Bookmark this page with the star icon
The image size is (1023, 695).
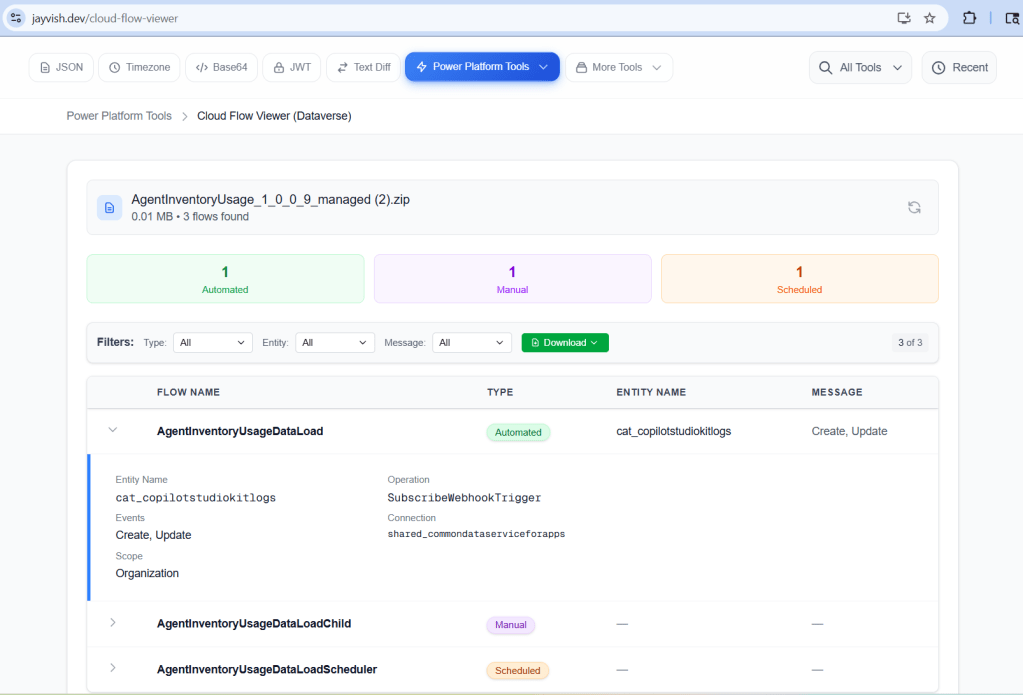pyautogui.click(x=929, y=18)
